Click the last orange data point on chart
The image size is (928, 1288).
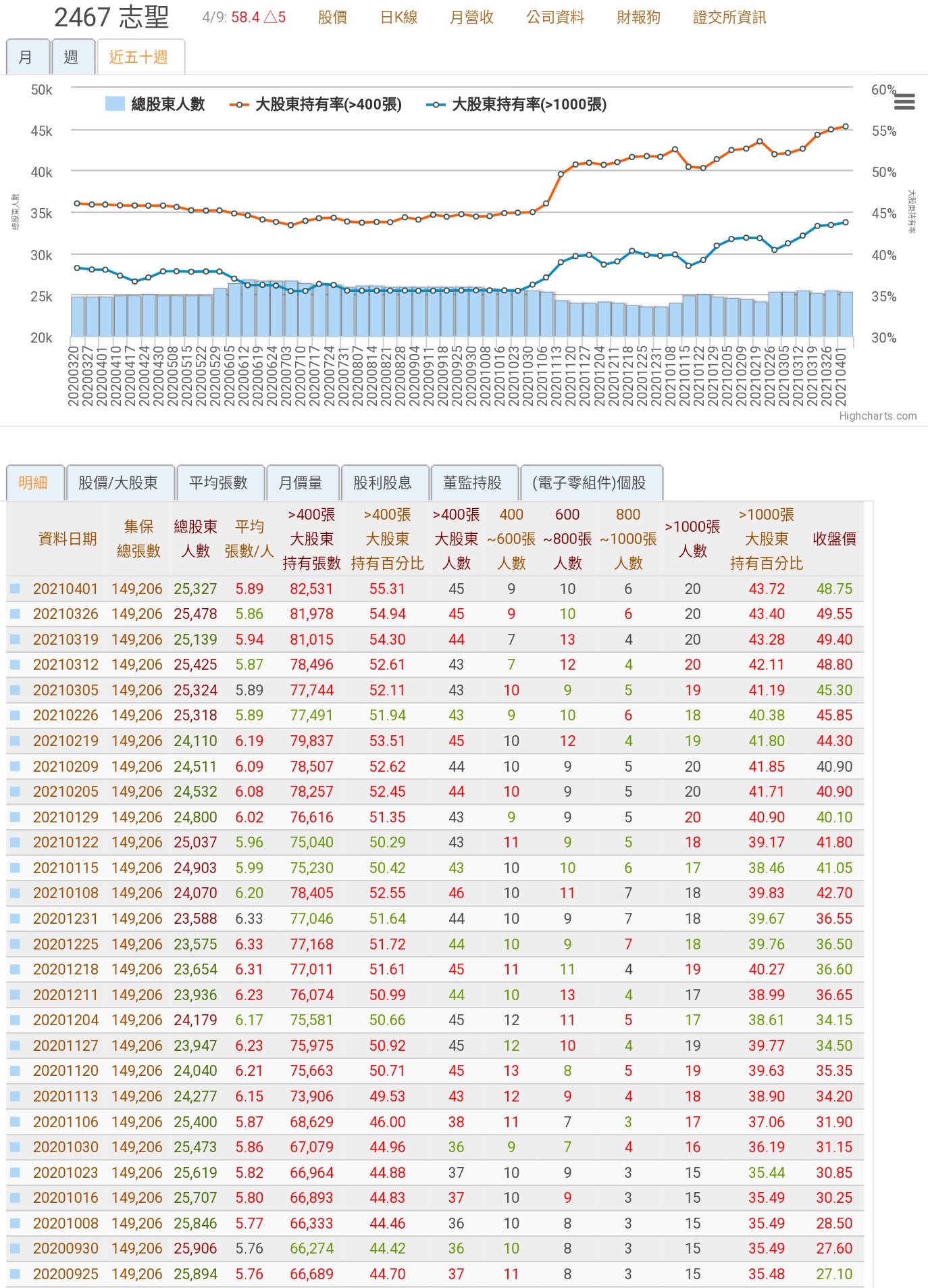coord(846,126)
